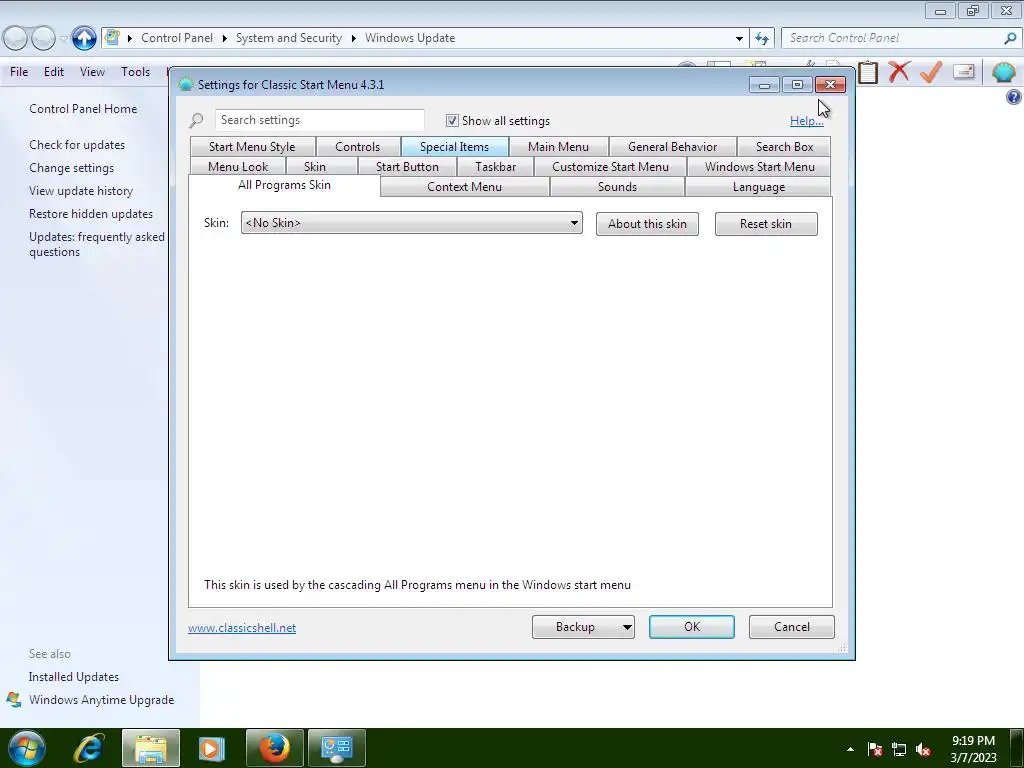Open Windows Explorer from taskbar
This screenshot has height=768, width=1024.
click(150, 748)
